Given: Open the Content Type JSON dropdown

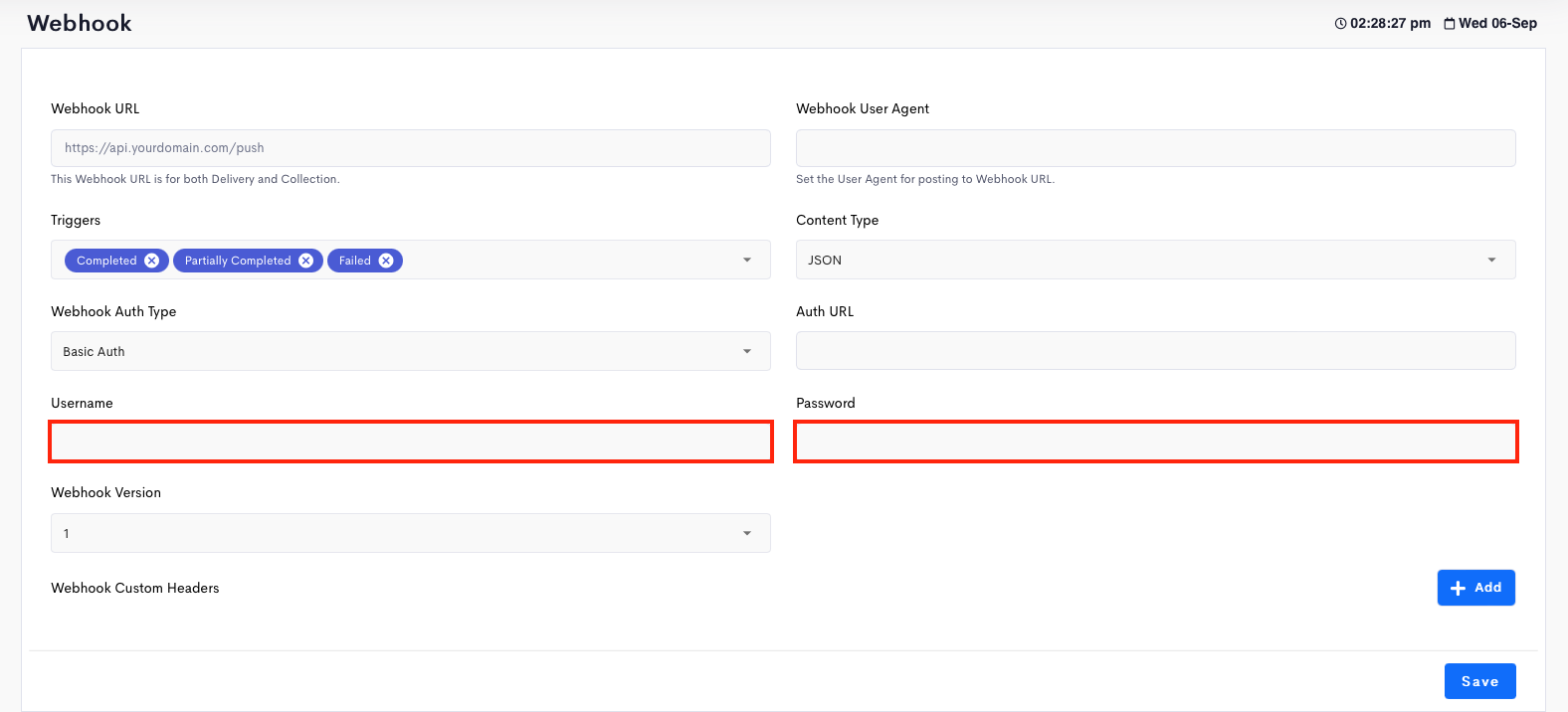Looking at the screenshot, I should (x=1155, y=261).
